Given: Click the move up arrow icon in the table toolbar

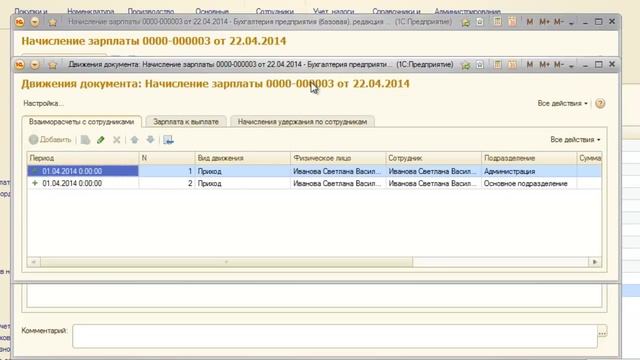Looking at the screenshot, I should [134, 140].
